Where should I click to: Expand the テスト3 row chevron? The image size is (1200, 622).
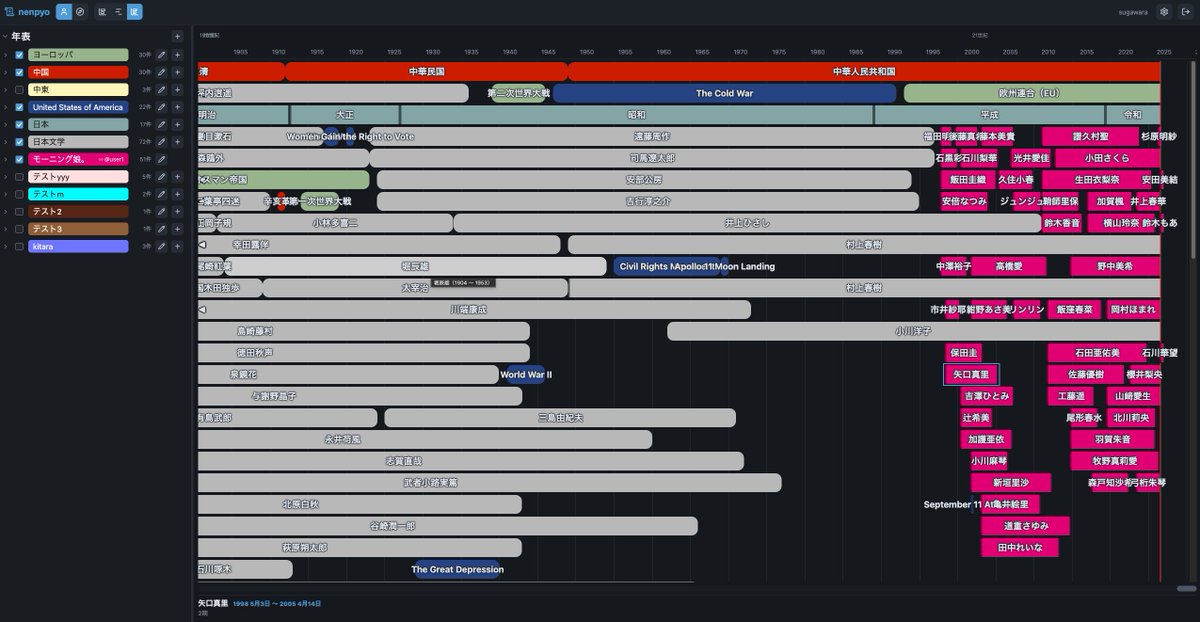pyautogui.click(x=6, y=229)
